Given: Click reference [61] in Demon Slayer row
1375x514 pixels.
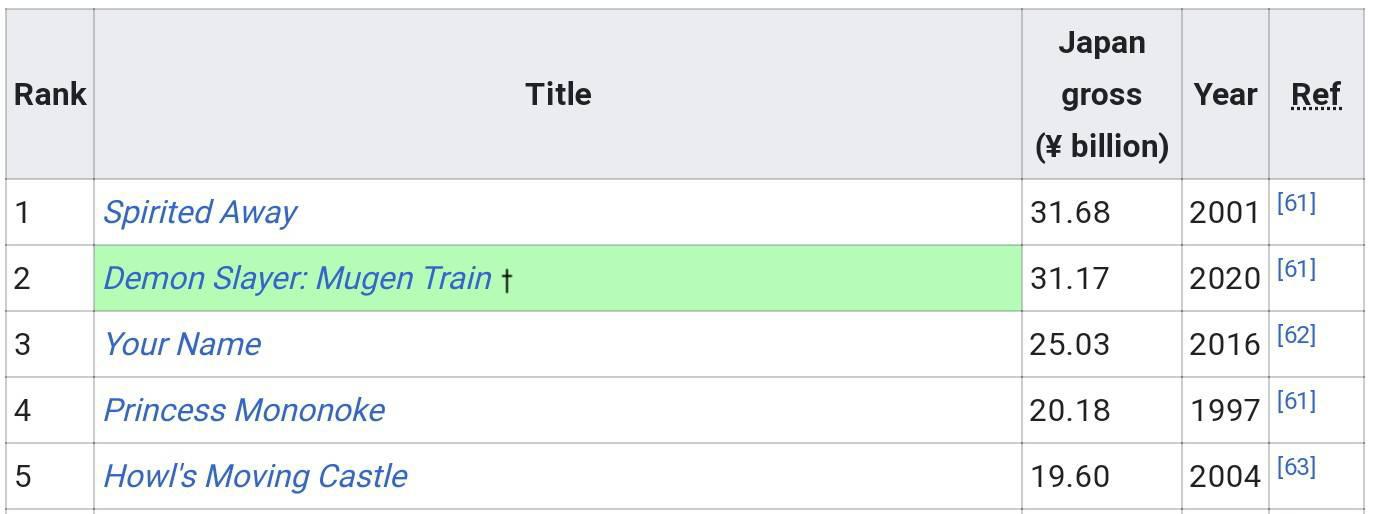Looking at the screenshot, I should coord(1296,269).
